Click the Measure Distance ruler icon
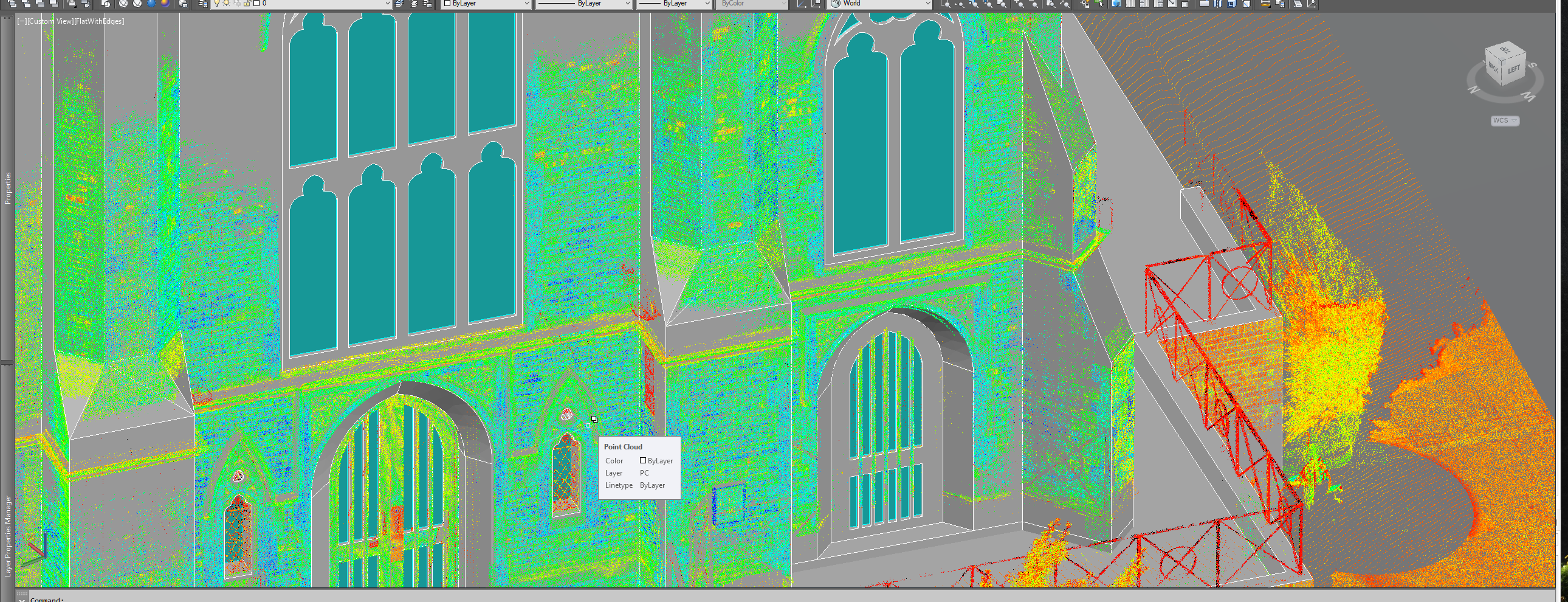Image resolution: width=1568 pixels, height=602 pixels. click(x=1265, y=4)
